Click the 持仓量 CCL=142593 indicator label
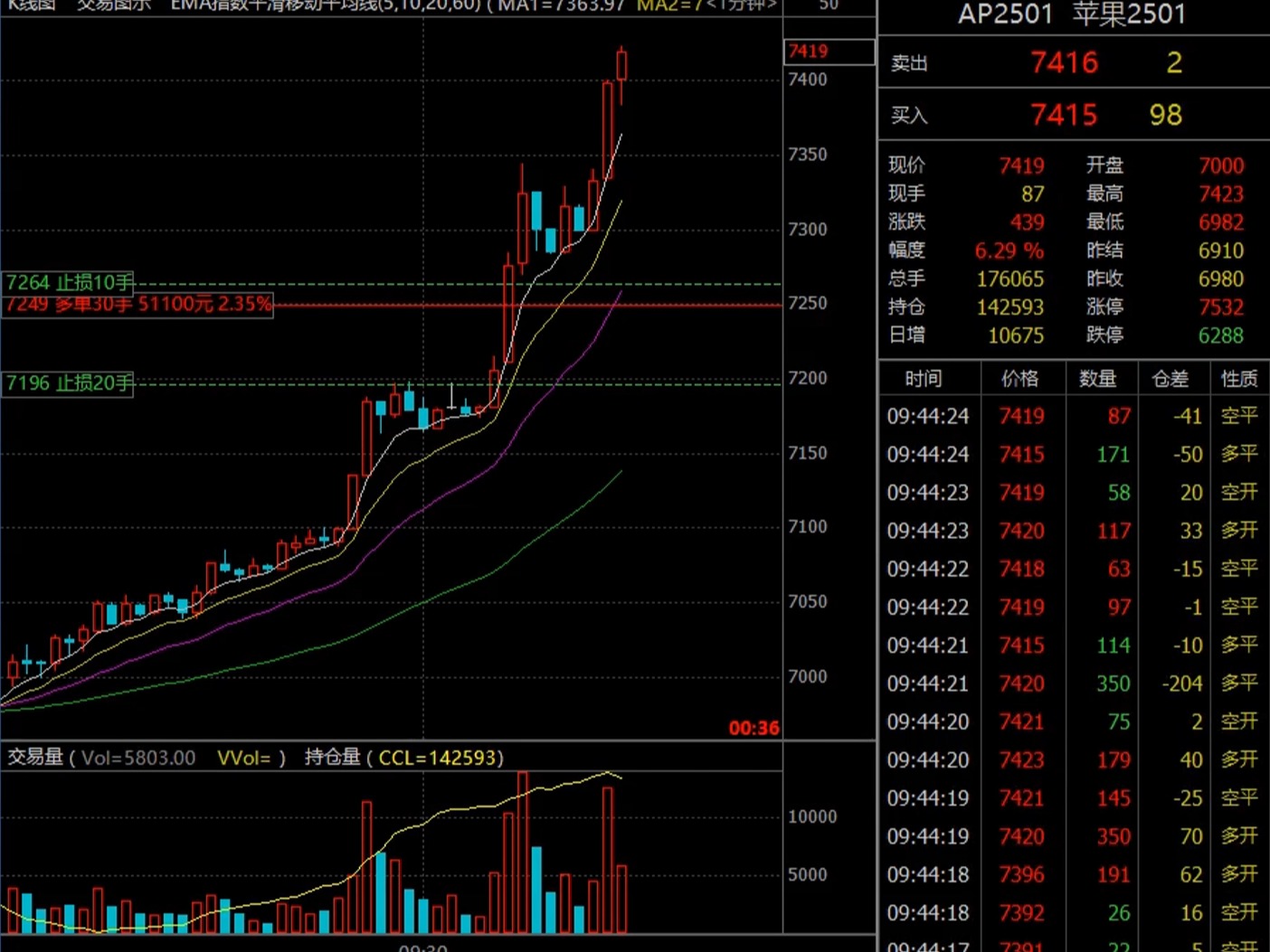The width and height of the screenshot is (1270, 952). point(404,757)
